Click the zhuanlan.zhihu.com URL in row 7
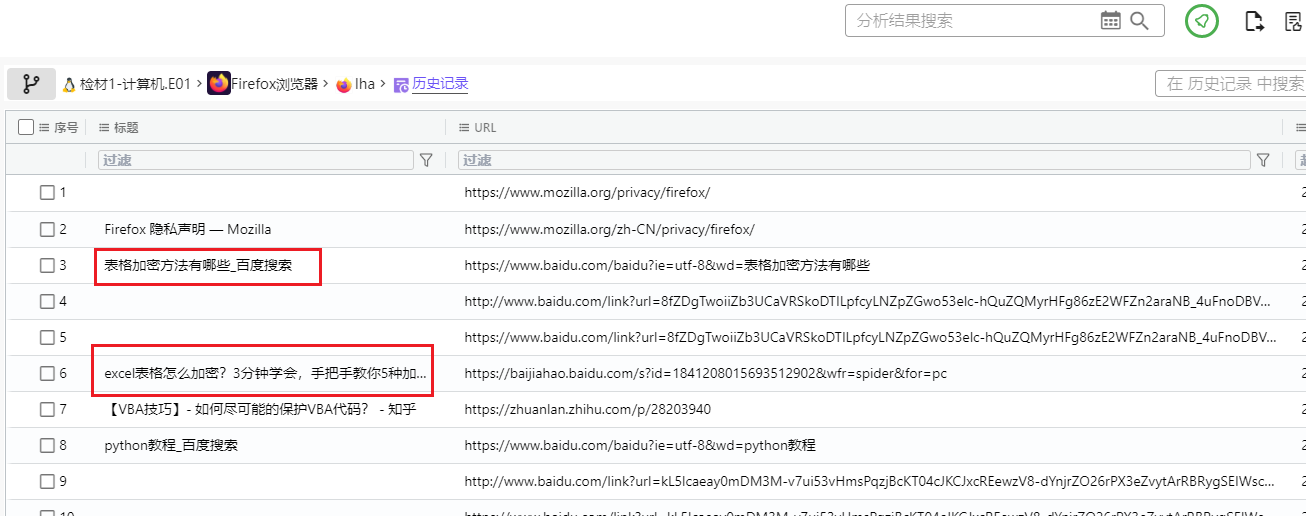 tap(588, 409)
